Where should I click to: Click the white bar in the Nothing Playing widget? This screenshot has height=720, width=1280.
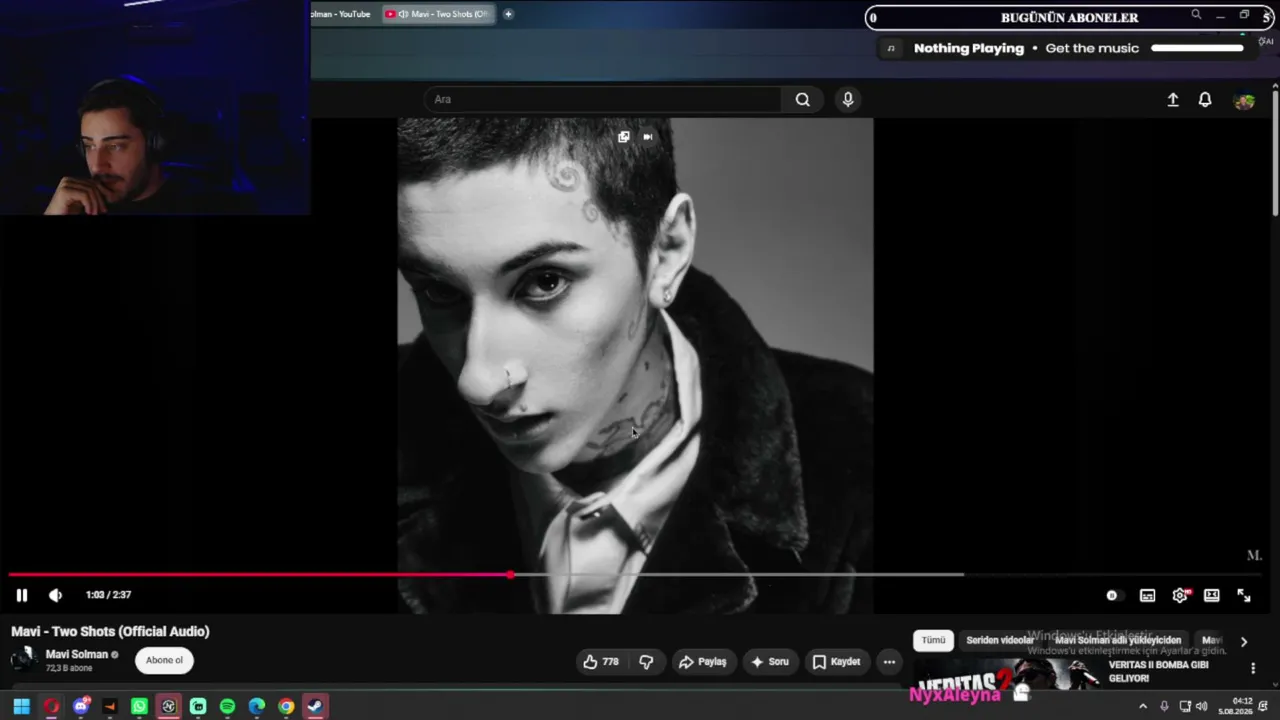pos(1197,48)
